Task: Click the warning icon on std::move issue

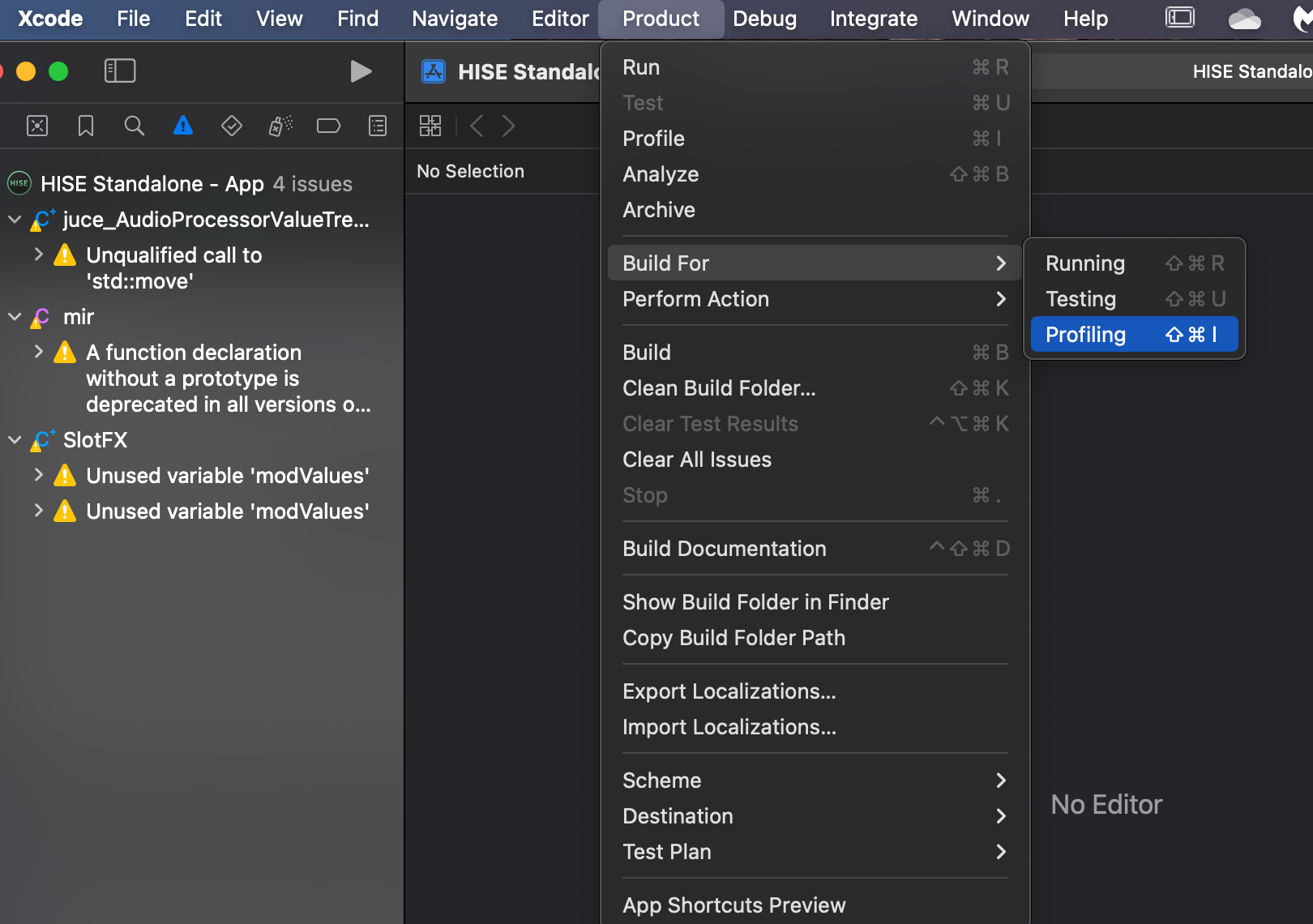Action: [65, 255]
